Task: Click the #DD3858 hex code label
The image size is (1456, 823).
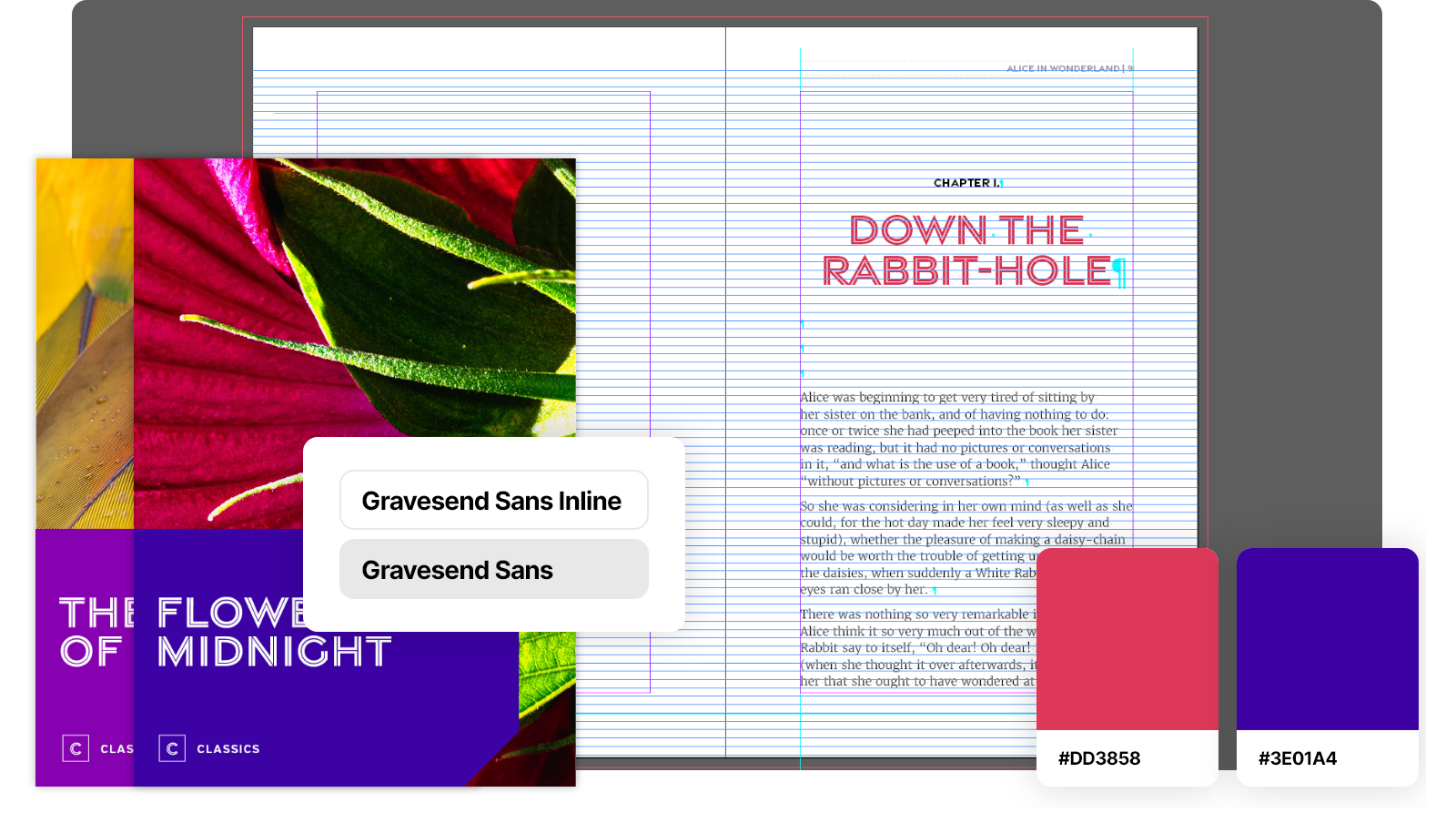Action: click(1099, 758)
